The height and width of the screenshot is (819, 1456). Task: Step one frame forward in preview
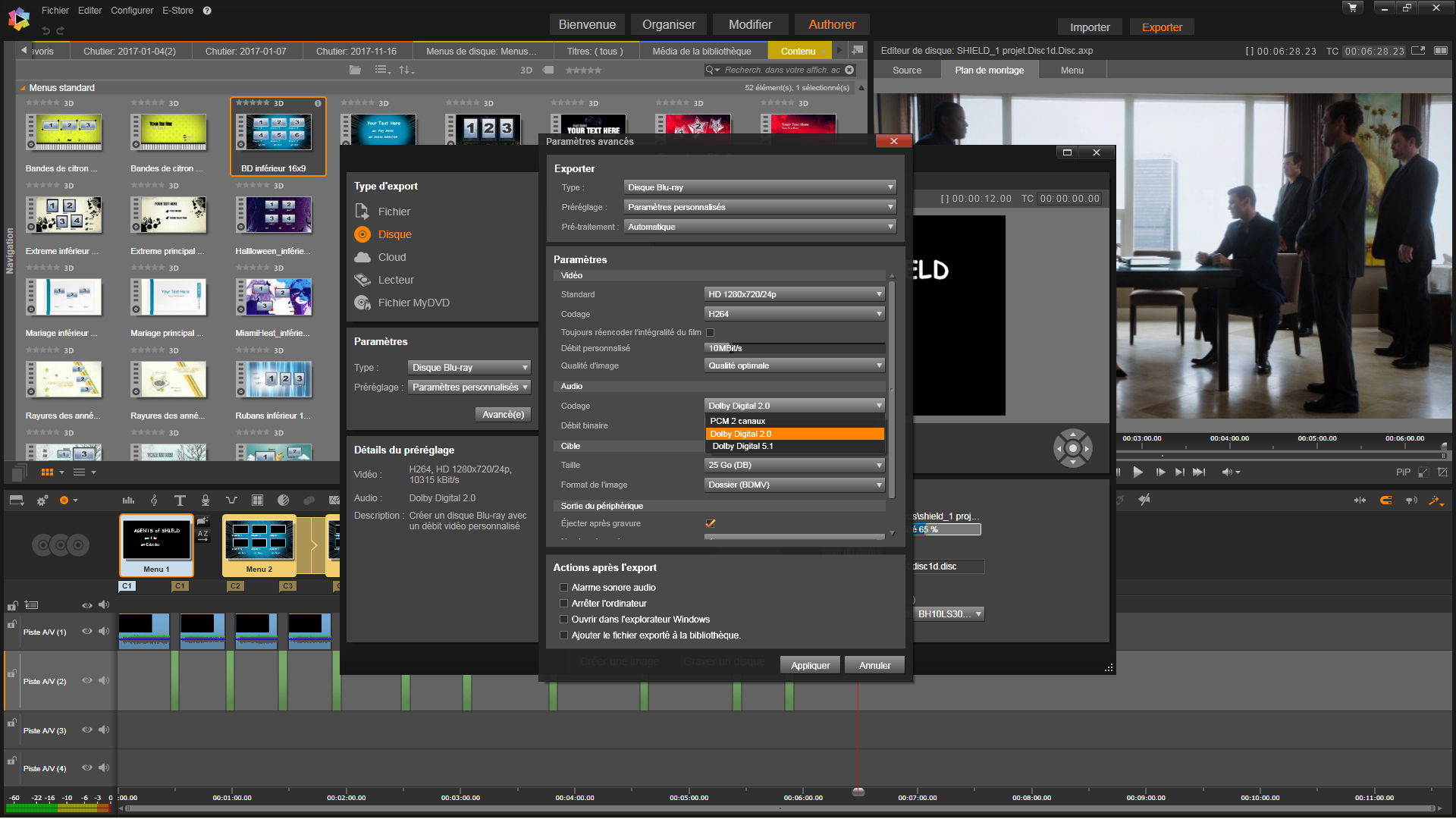pos(1160,472)
